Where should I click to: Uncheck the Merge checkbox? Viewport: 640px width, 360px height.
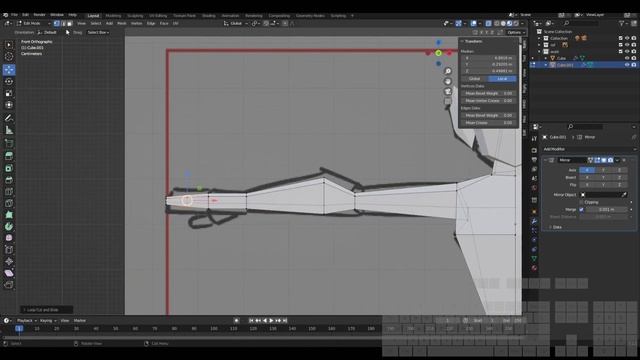[x=582, y=209]
